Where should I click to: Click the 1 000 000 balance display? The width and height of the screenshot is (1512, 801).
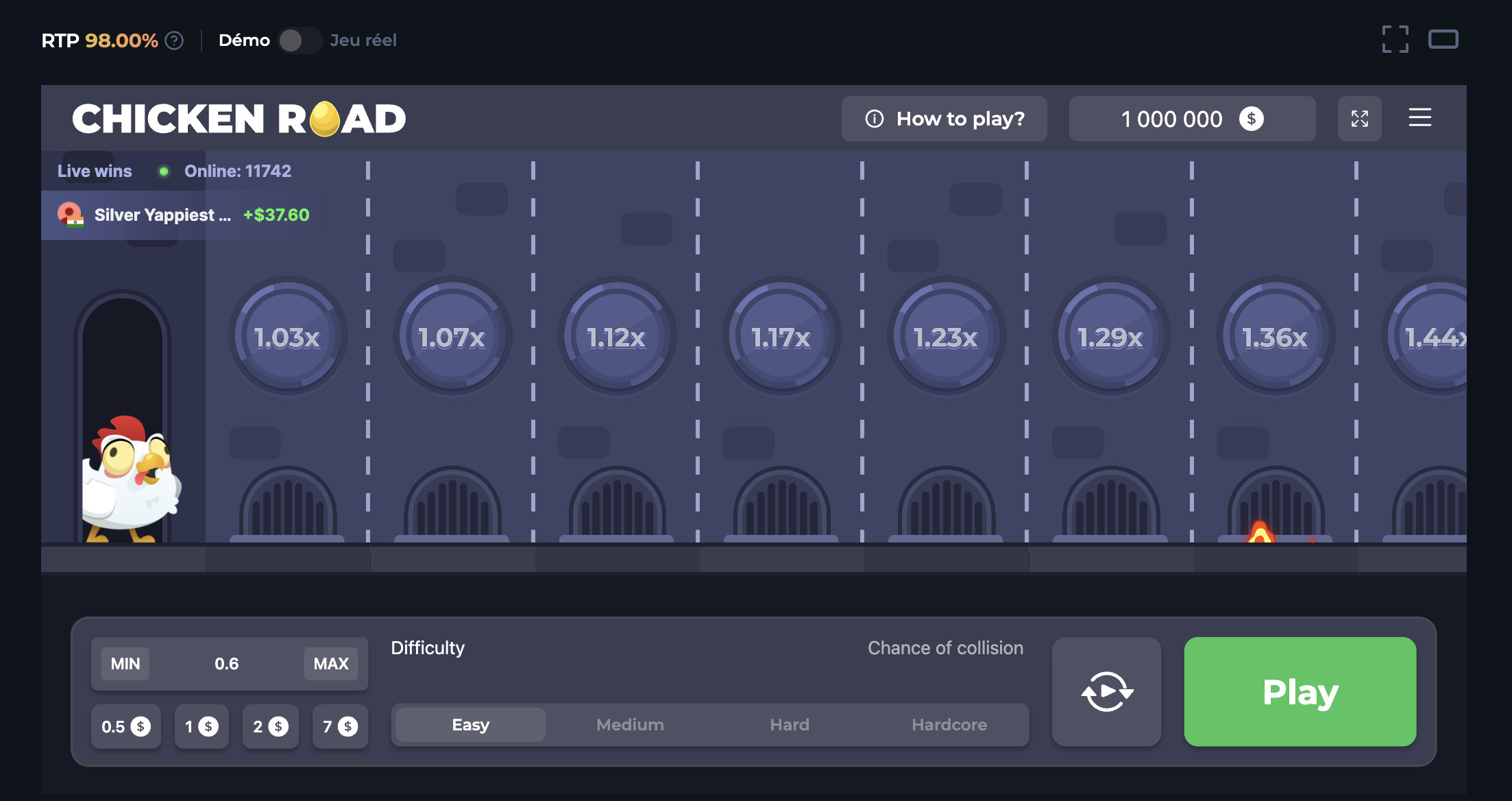(1191, 119)
